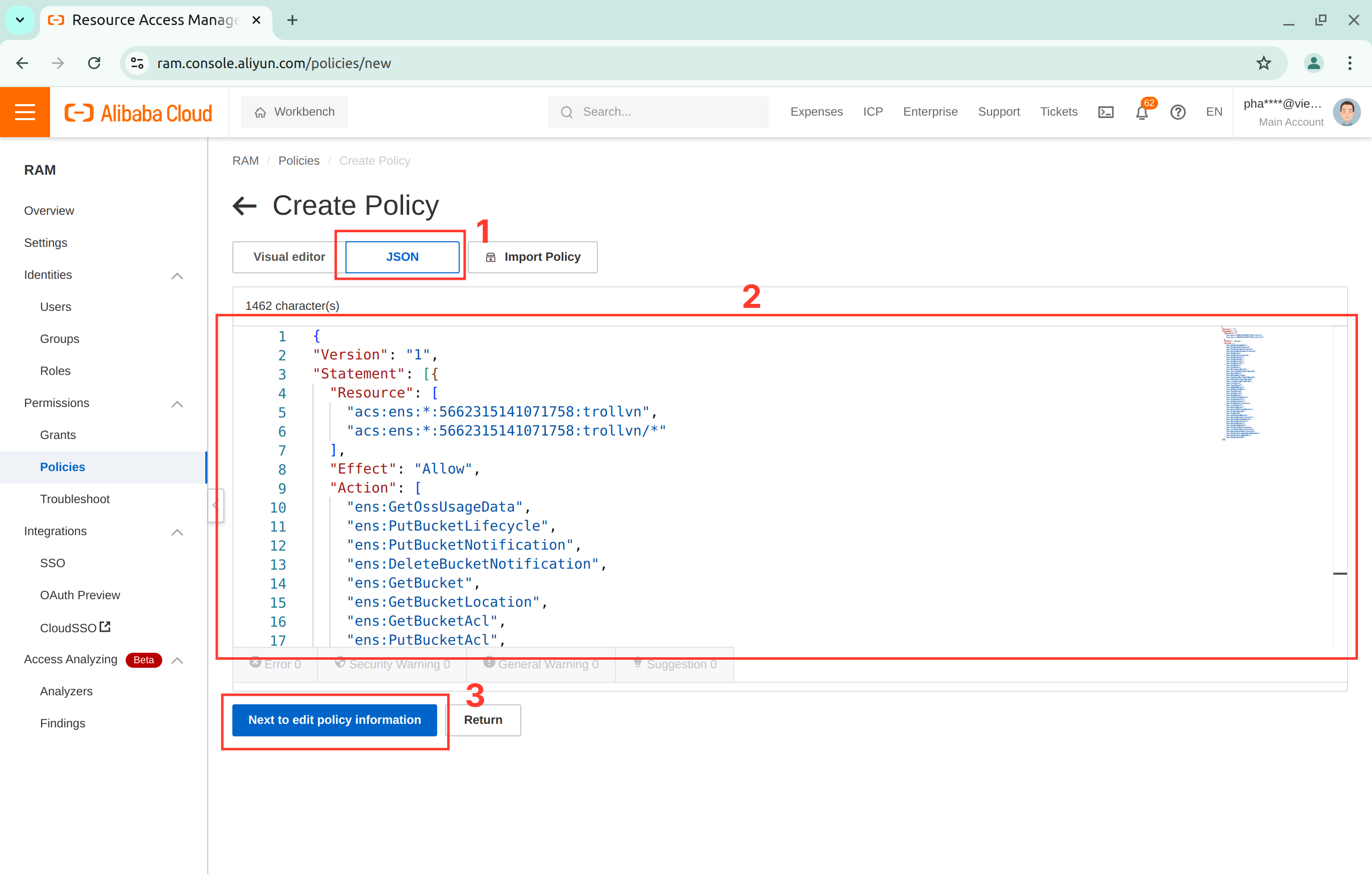This screenshot has height=874, width=1372.
Task: Show the Suggestion 0 tab
Action: (x=674, y=664)
